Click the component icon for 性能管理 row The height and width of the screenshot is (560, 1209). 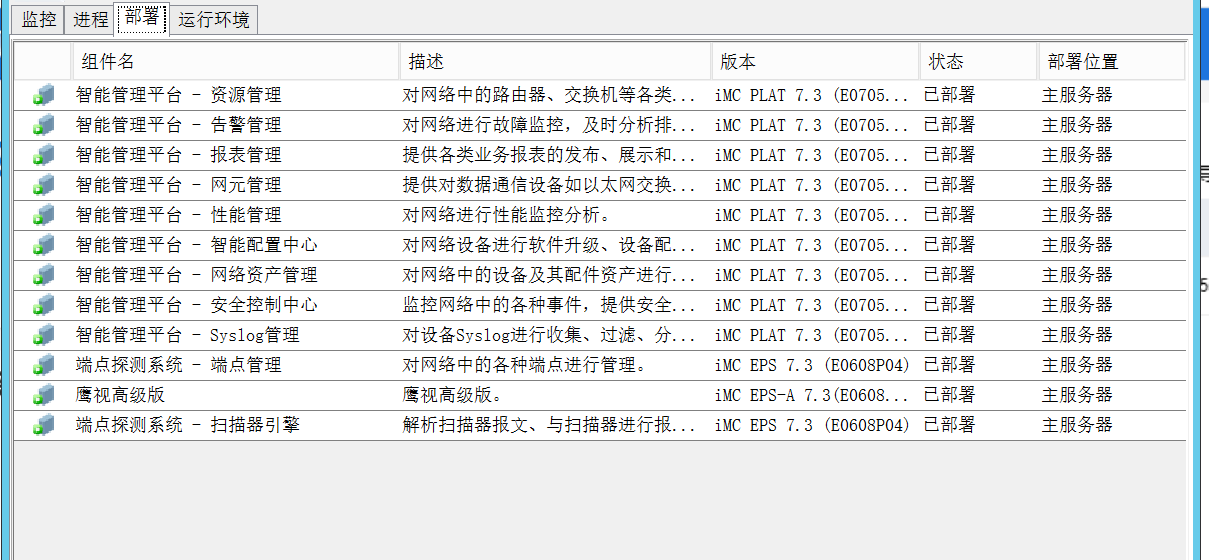pos(43,215)
